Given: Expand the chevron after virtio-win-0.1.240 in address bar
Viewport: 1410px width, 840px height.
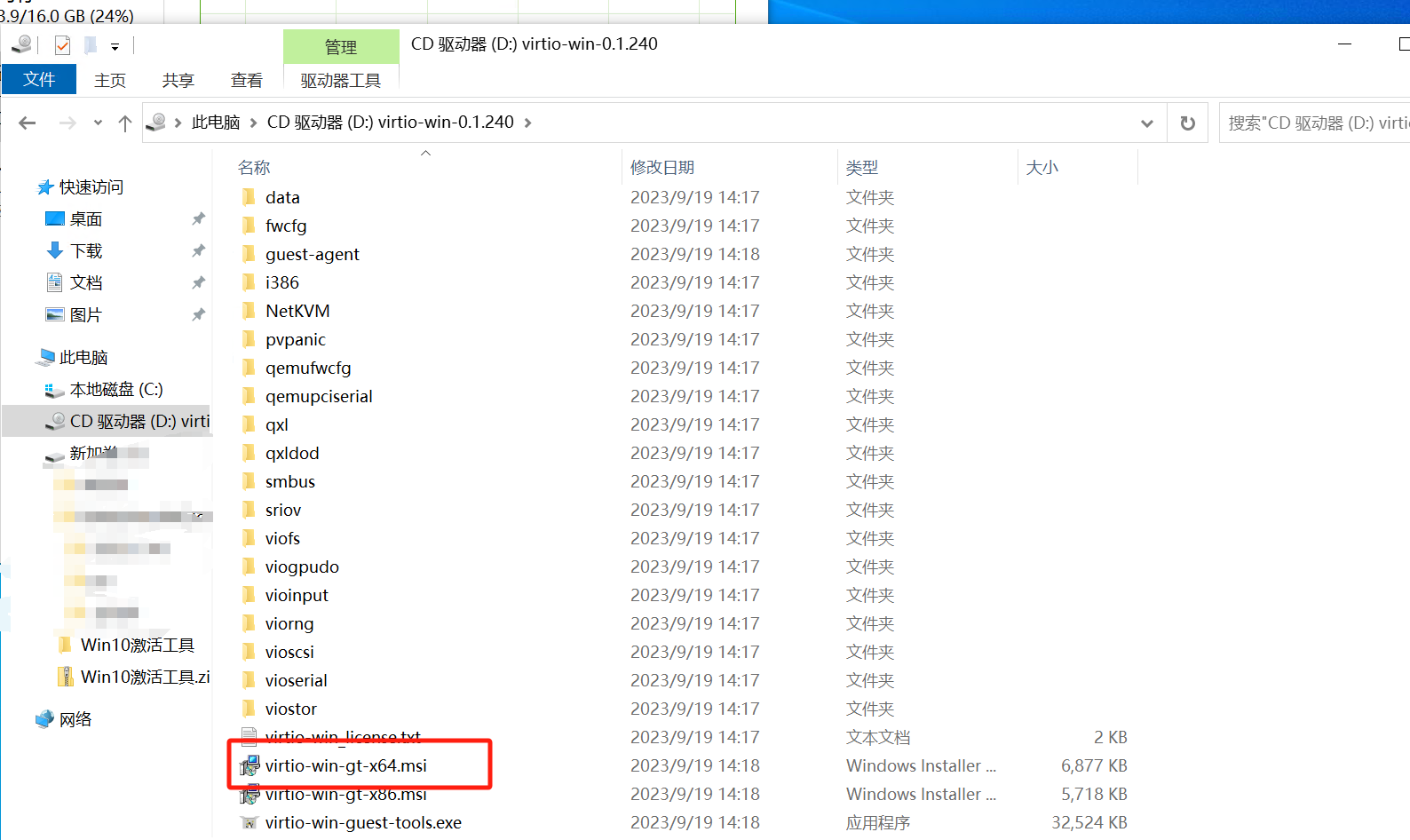Looking at the screenshot, I should (527, 123).
